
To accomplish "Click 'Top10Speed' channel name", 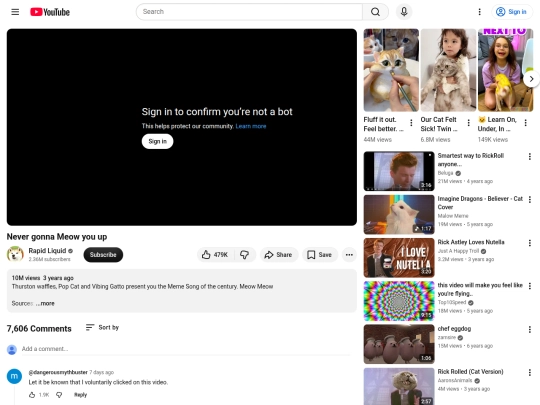I will pos(452,302).
